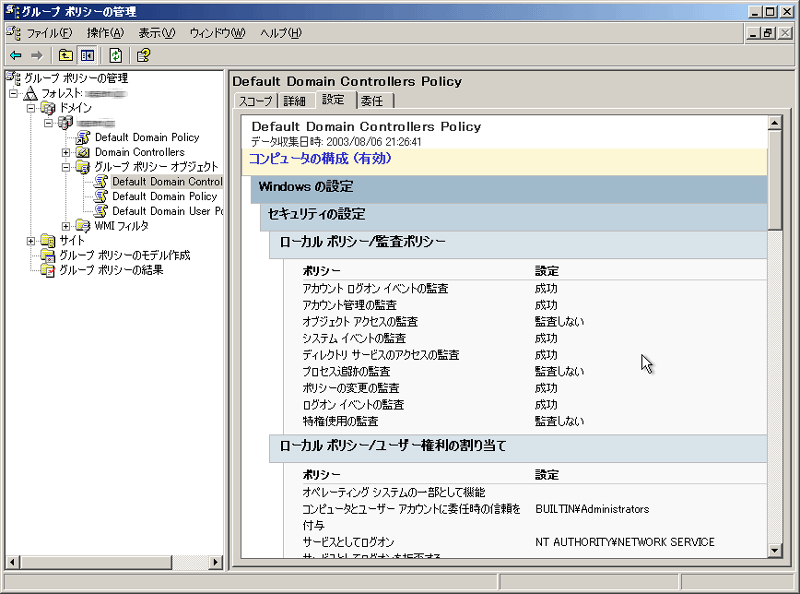Select Default Domain Policy link under domain

point(147,137)
